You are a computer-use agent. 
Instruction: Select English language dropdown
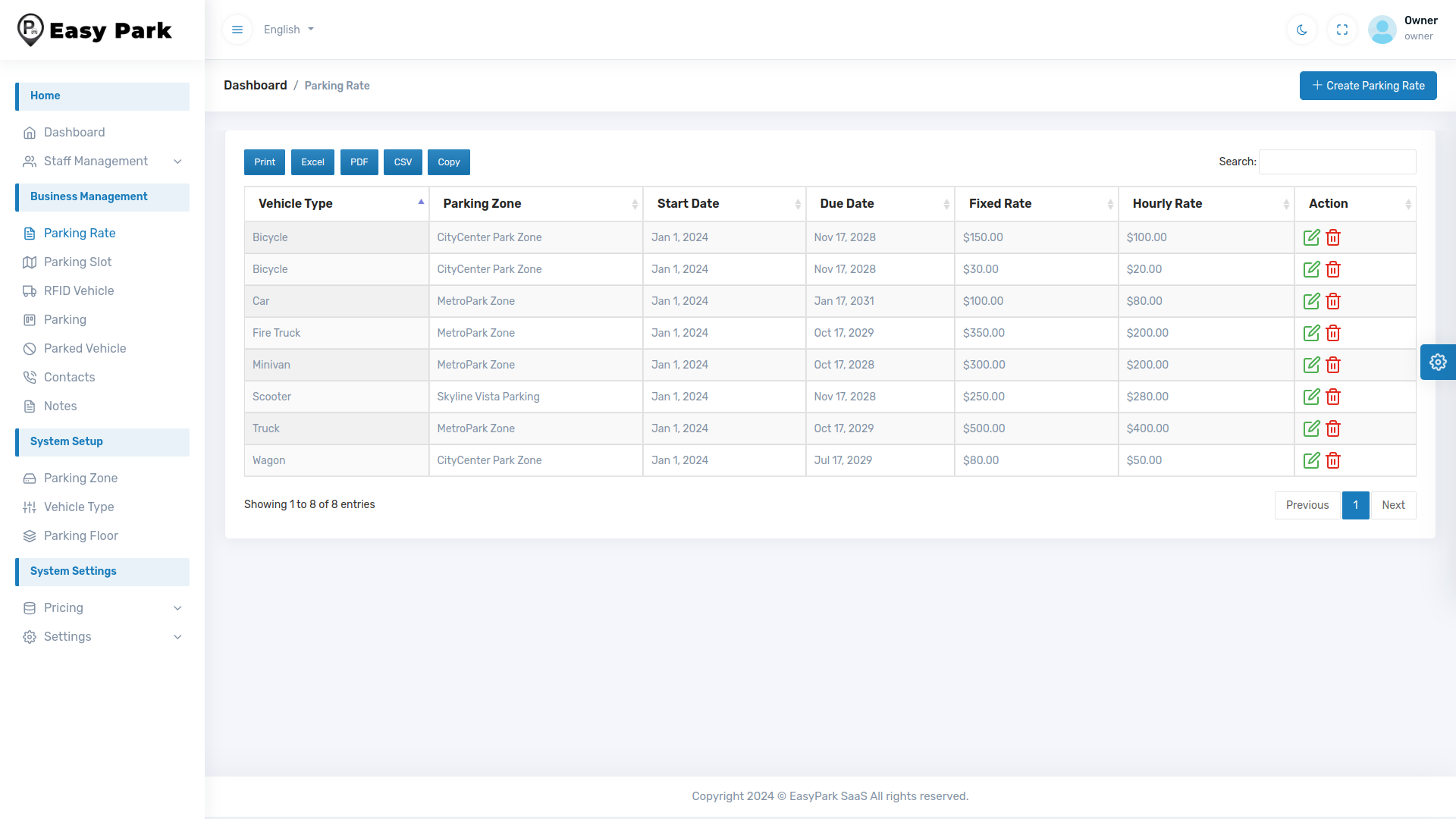[289, 29]
